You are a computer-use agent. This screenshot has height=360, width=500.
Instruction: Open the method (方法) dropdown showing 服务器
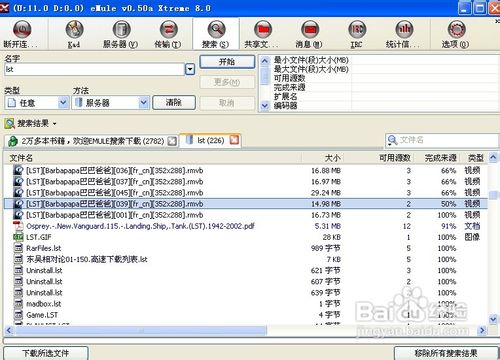pyautogui.click(x=143, y=103)
